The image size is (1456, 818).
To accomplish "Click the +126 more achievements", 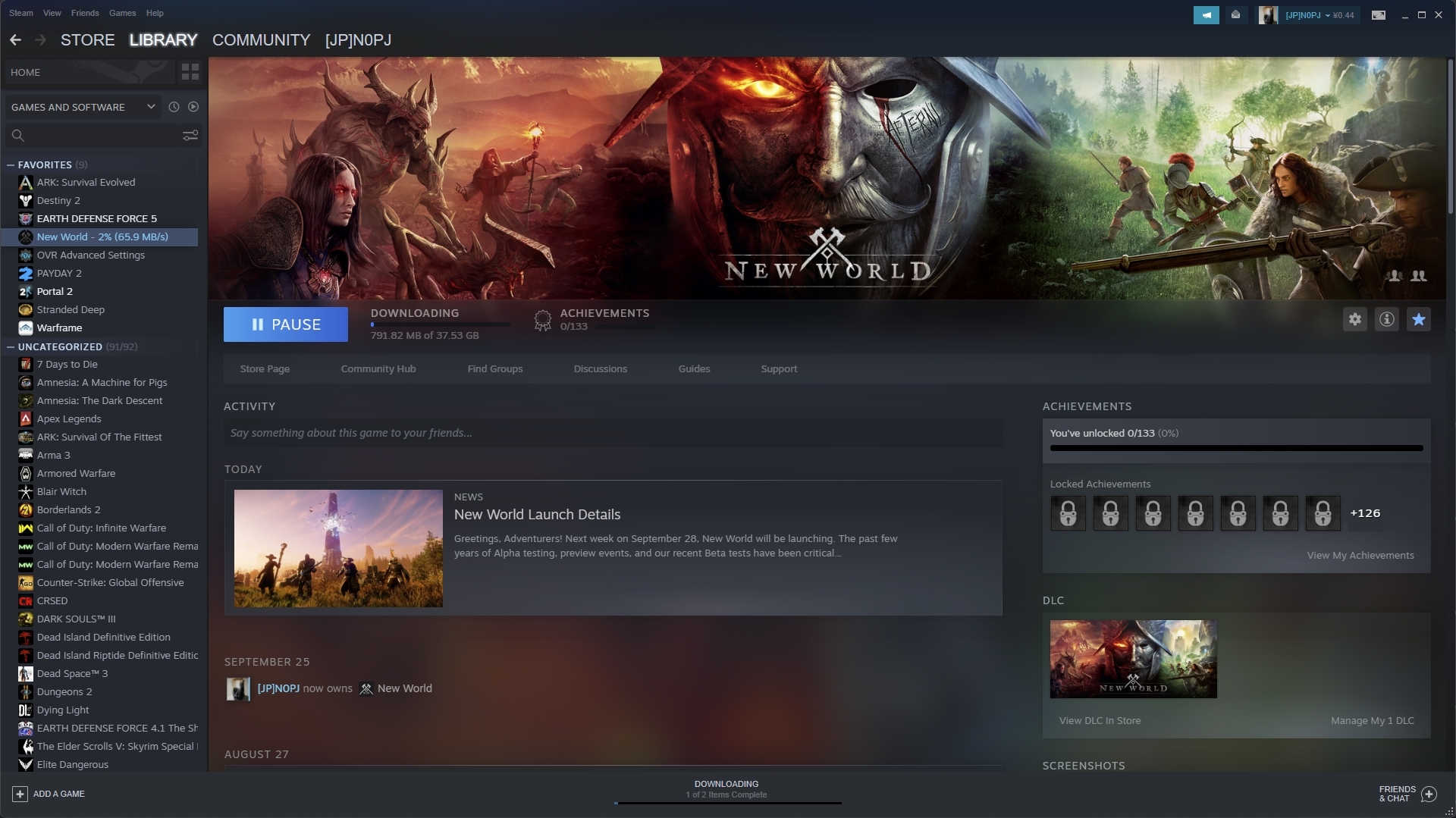I will click(1365, 513).
